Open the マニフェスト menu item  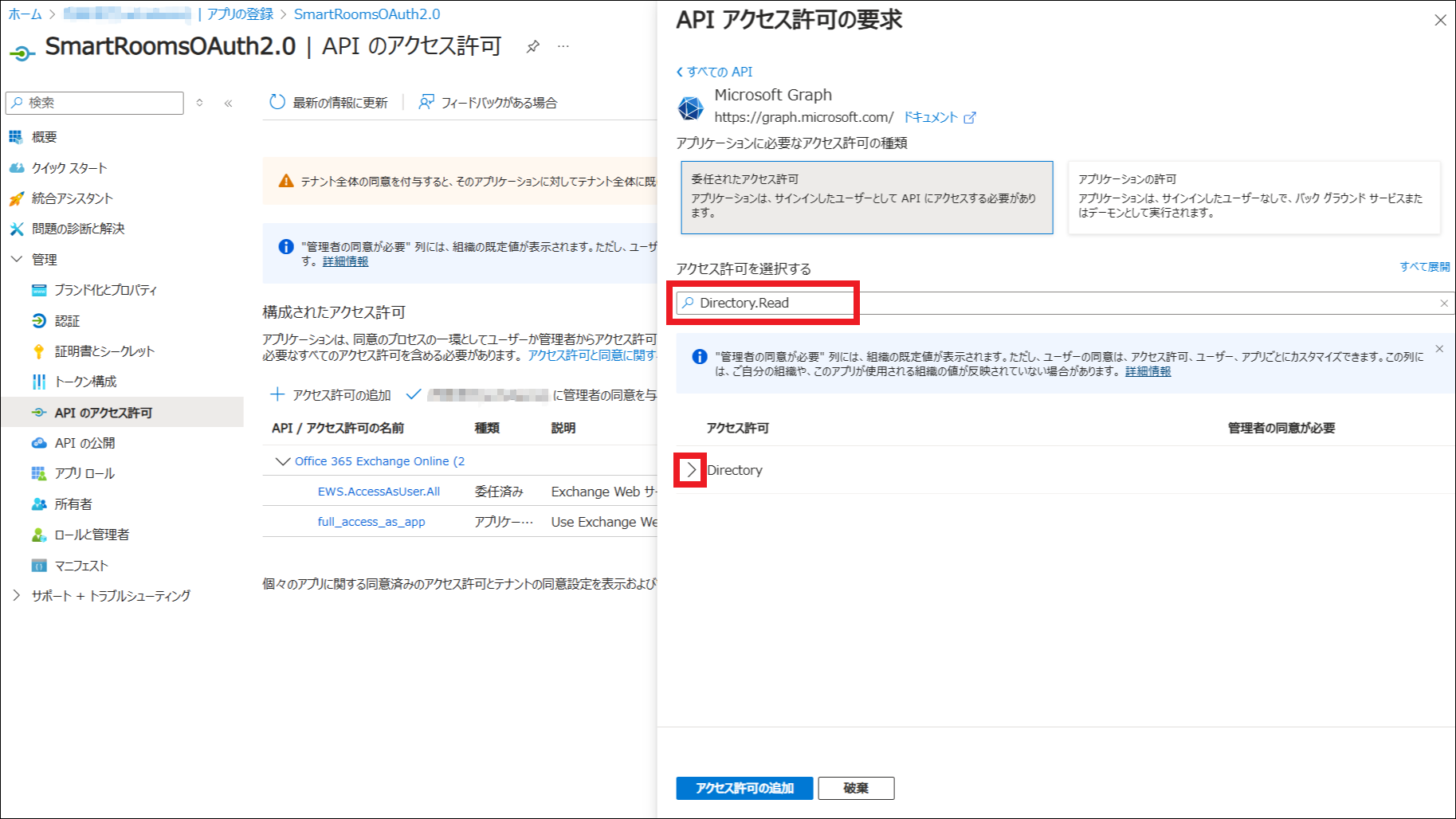[80, 566]
